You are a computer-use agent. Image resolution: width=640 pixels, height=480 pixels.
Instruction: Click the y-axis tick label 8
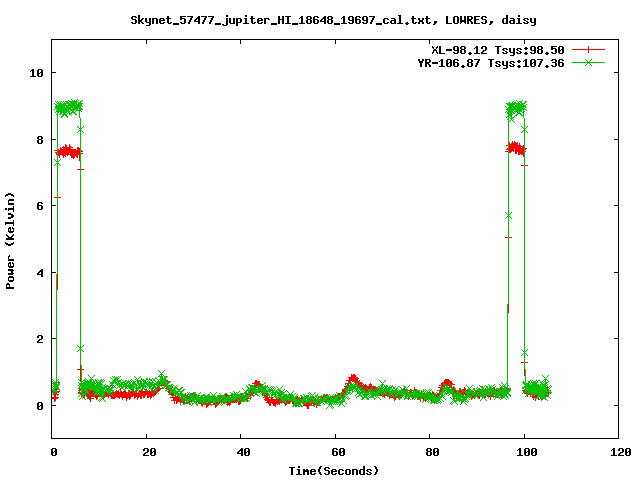(40, 140)
